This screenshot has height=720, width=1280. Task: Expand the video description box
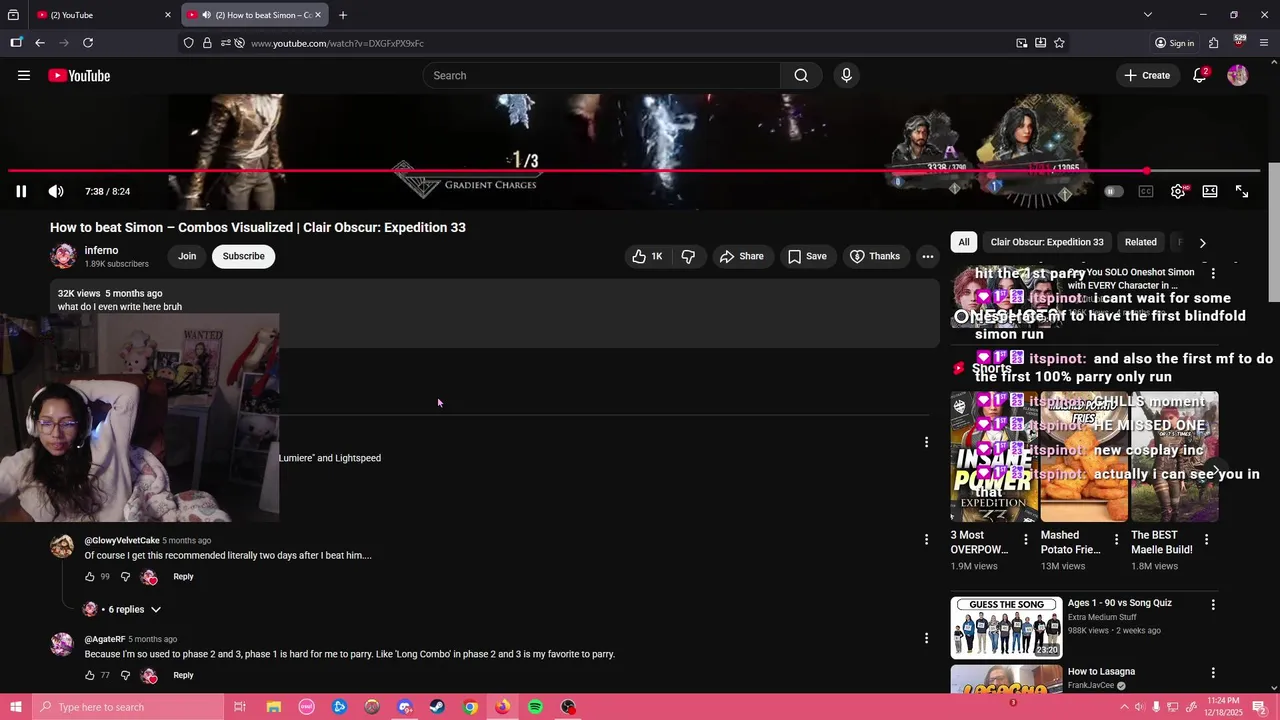click(495, 314)
